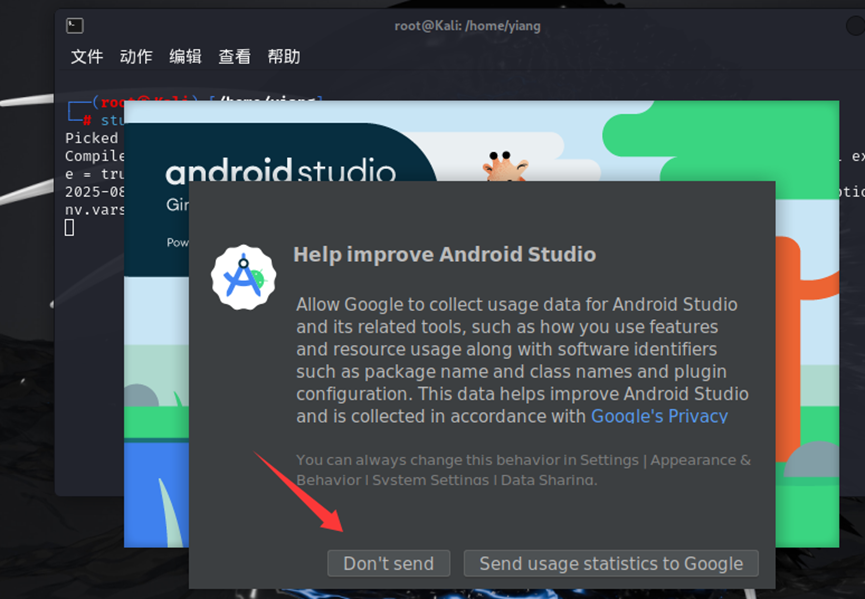Open the 查看 menu in the terminal
This screenshot has width=865, height=599.
click(x=233, y=57)
